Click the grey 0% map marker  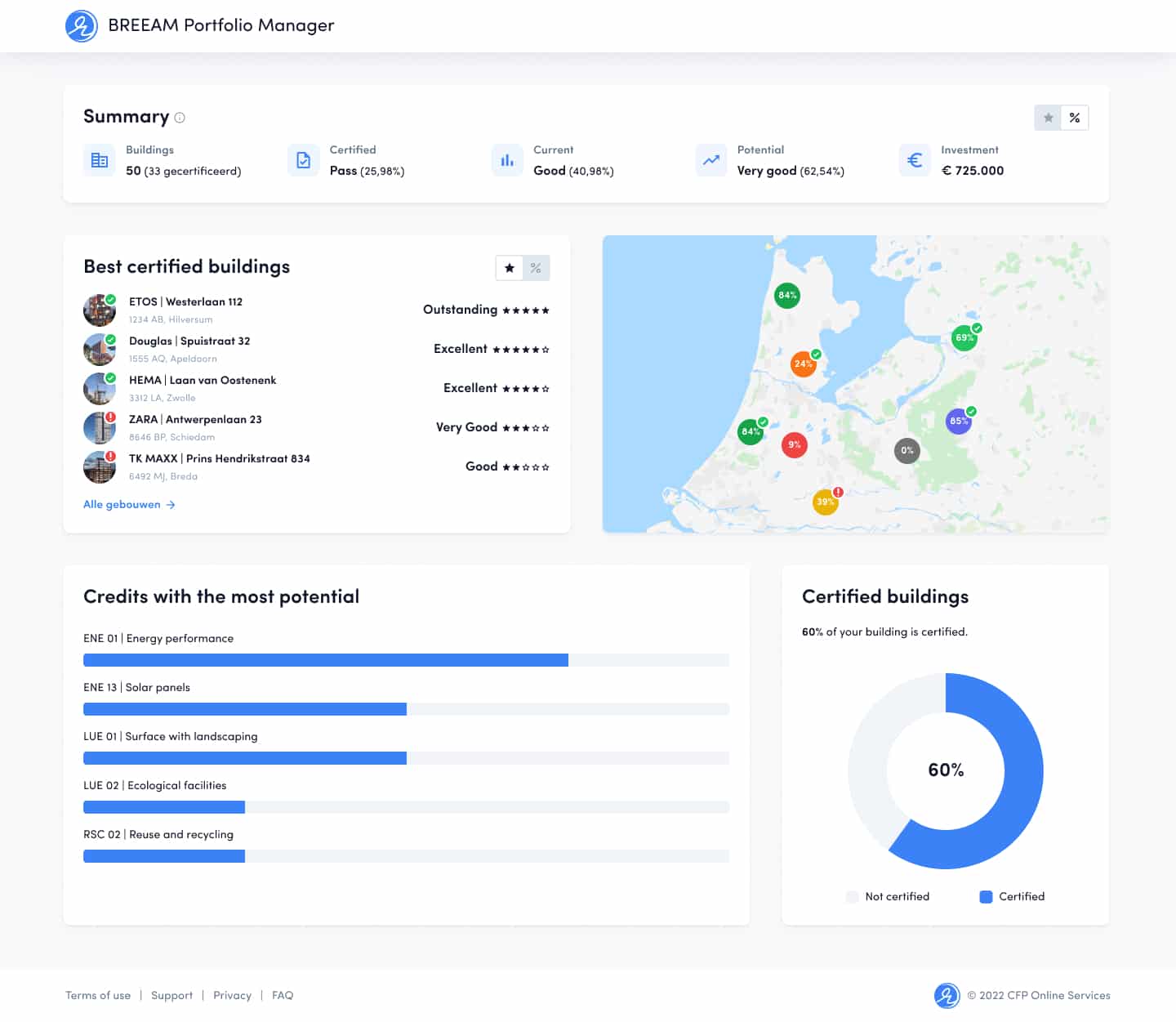(x=906, y=450)
